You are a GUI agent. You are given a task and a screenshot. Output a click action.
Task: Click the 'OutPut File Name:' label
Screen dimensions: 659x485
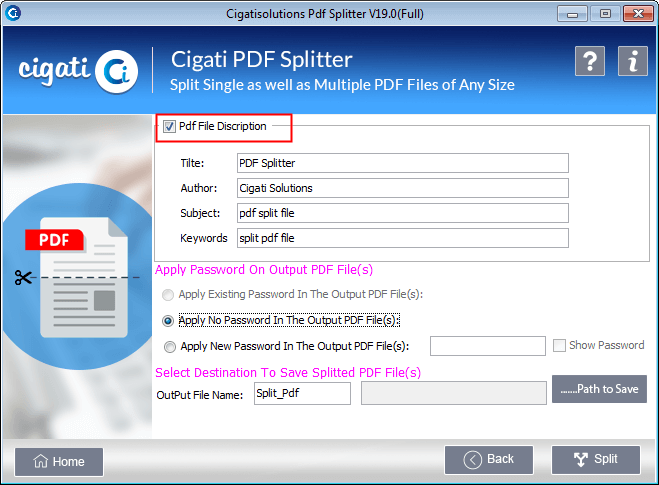[200, 395]
